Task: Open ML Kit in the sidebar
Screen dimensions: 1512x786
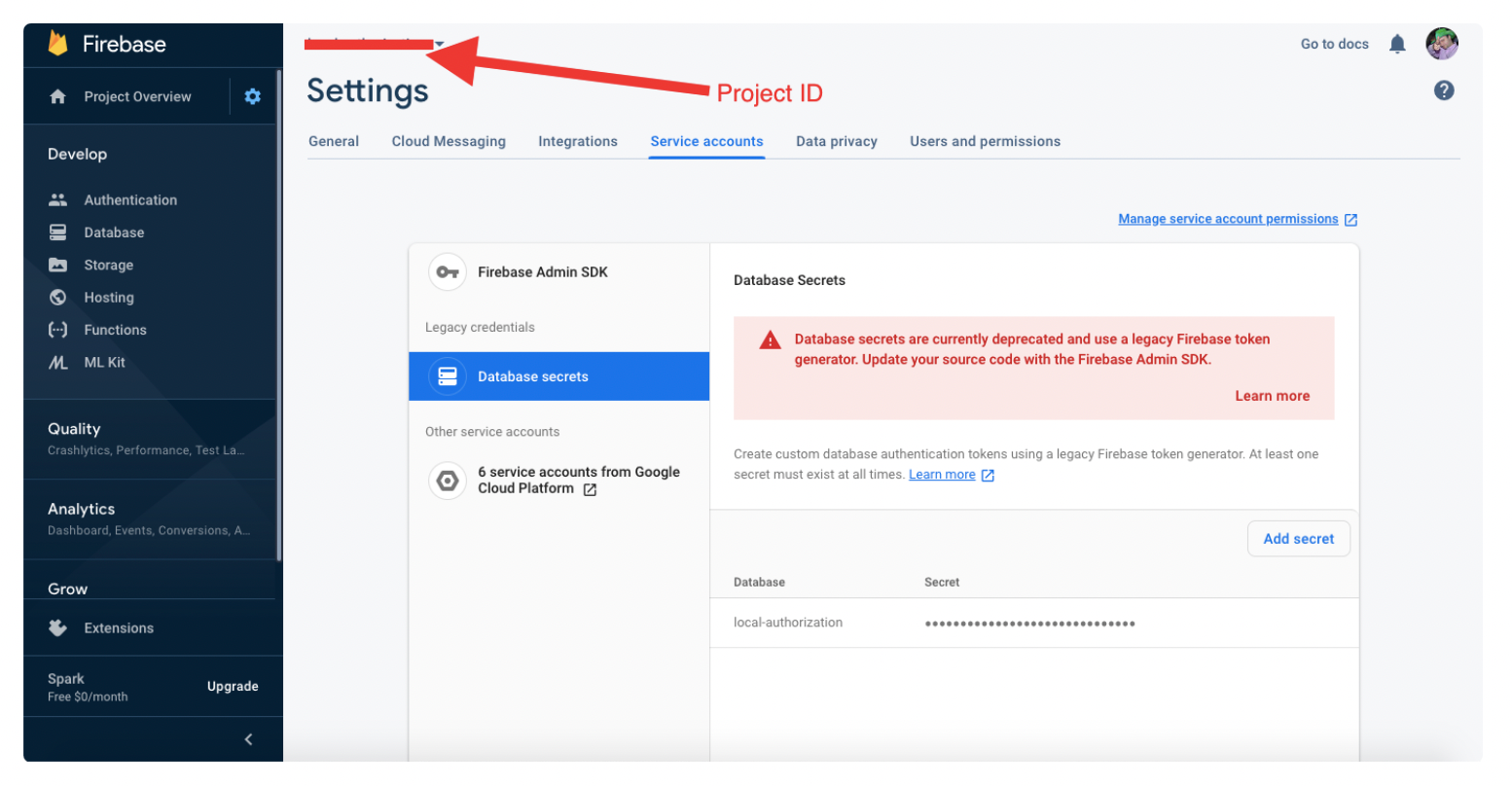Action: (x=104, y=362)
